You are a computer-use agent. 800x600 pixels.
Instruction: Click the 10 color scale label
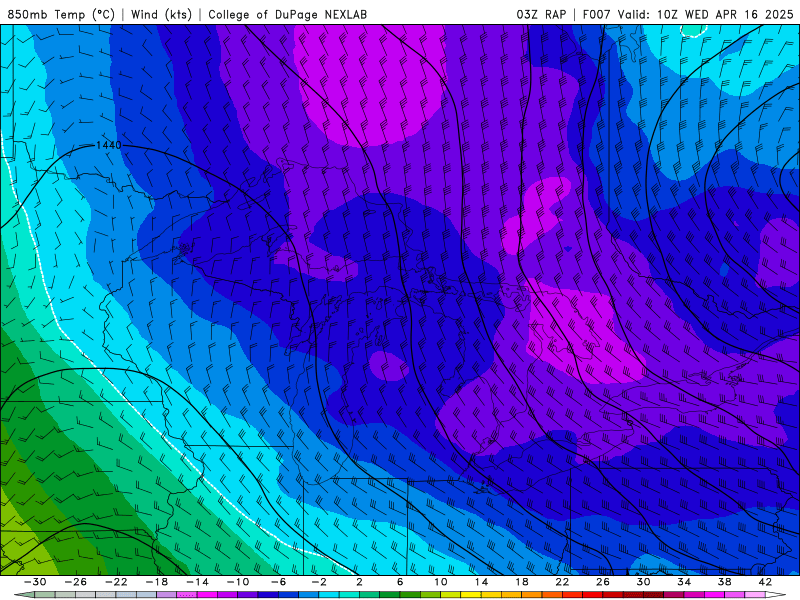tap(441, 582)
